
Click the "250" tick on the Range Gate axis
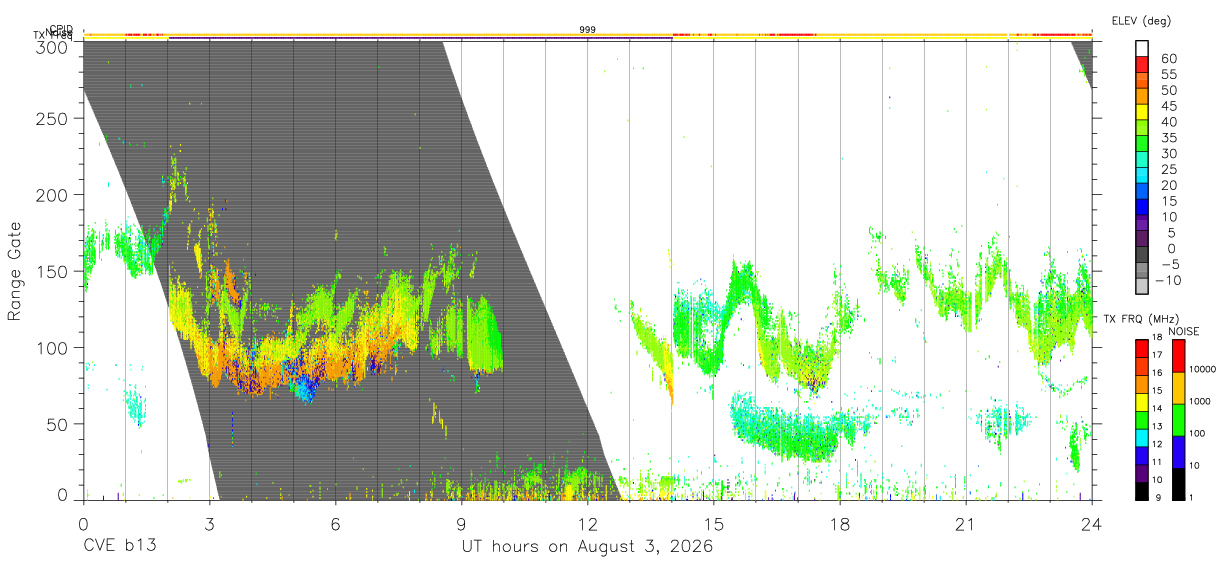coord(51,118)
